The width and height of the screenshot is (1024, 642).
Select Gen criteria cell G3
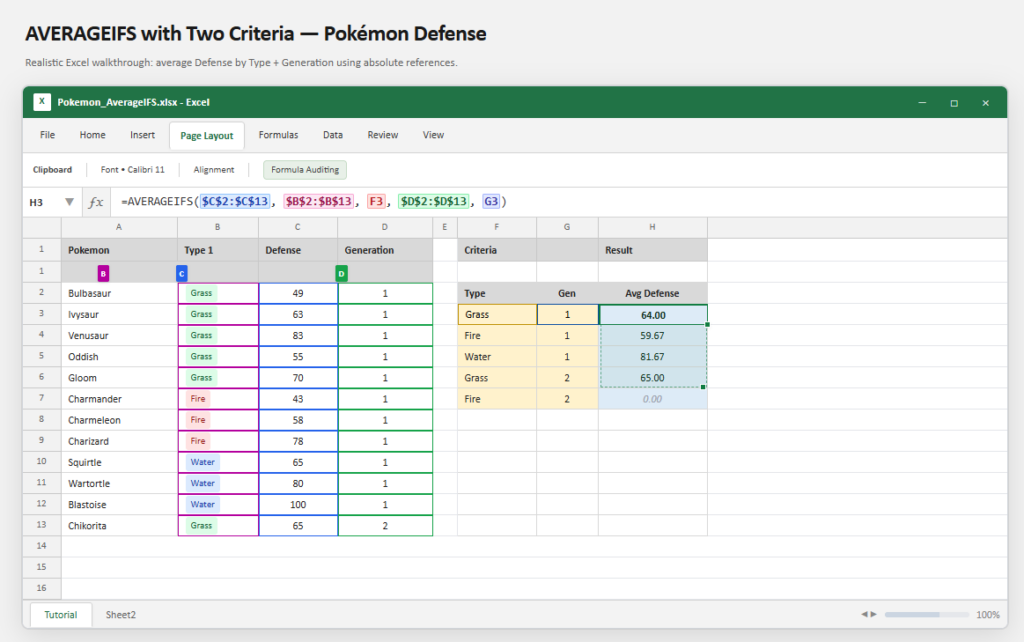click(x=568, y=315)
